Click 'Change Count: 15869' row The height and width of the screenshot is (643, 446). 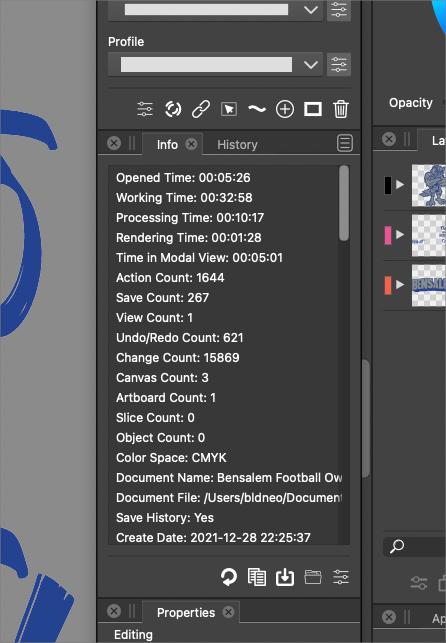coord(177,358)
